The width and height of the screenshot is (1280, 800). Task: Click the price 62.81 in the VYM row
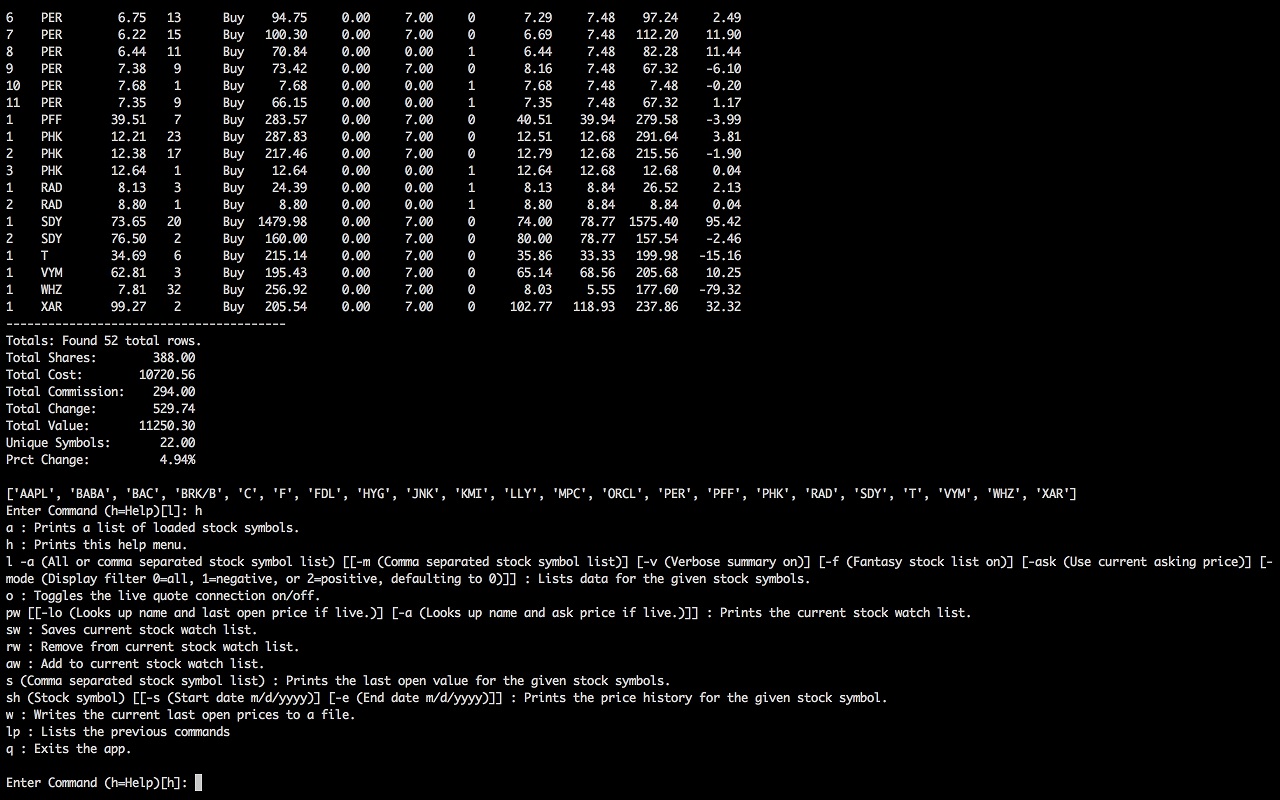pos(129,273)
